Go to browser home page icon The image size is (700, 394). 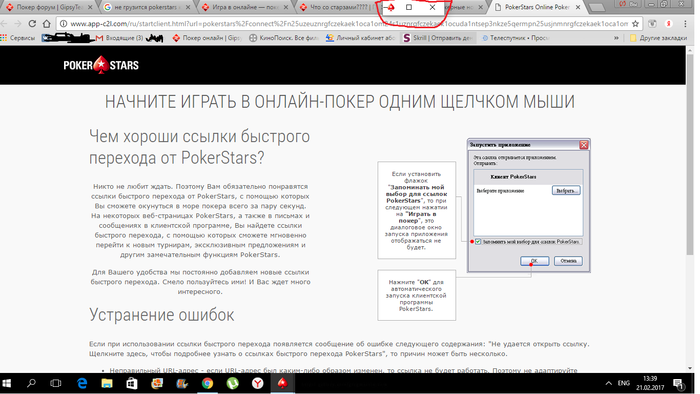[x=46, y=24]
